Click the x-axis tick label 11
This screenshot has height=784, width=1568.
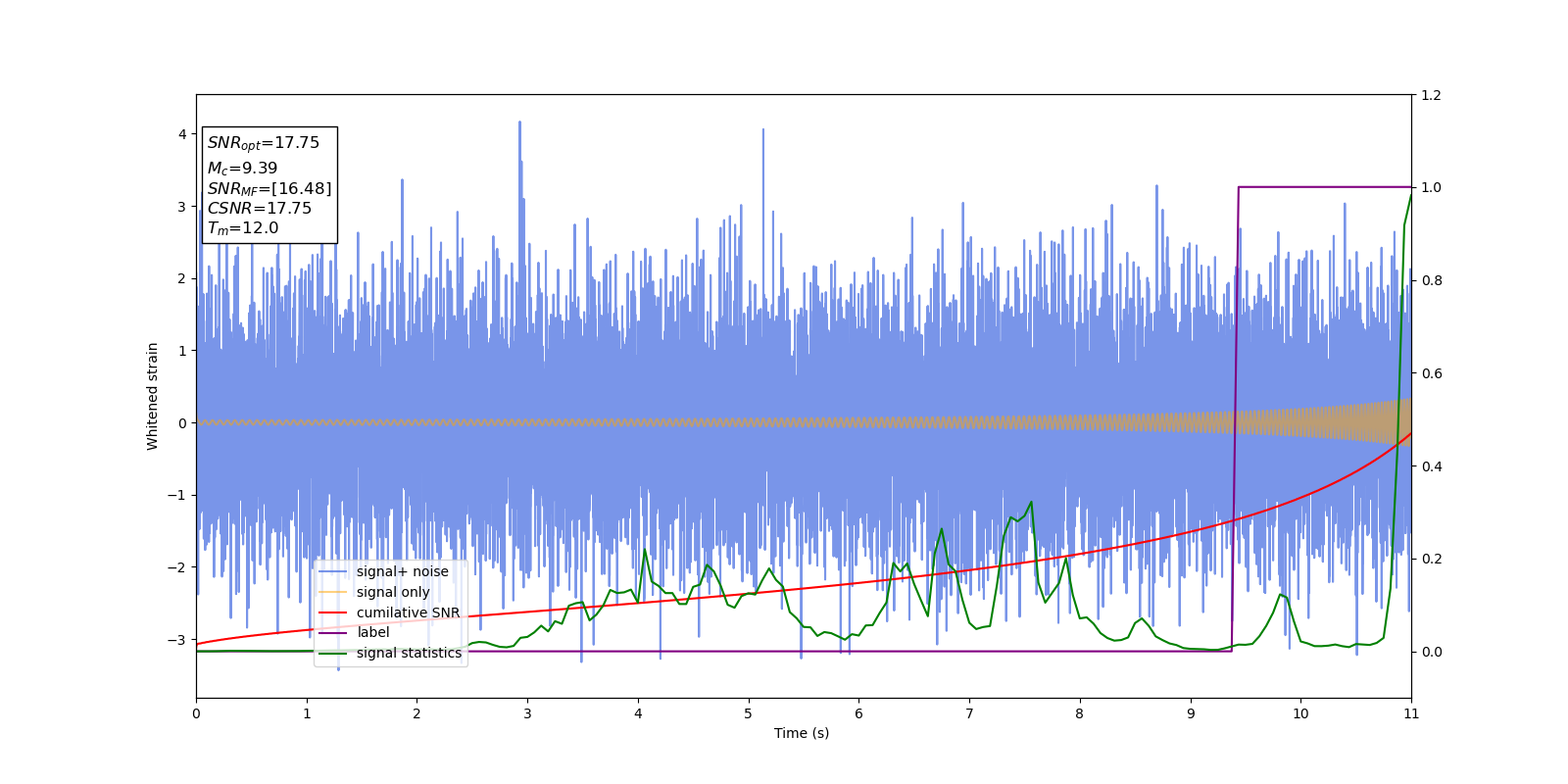coord(1411,713)
